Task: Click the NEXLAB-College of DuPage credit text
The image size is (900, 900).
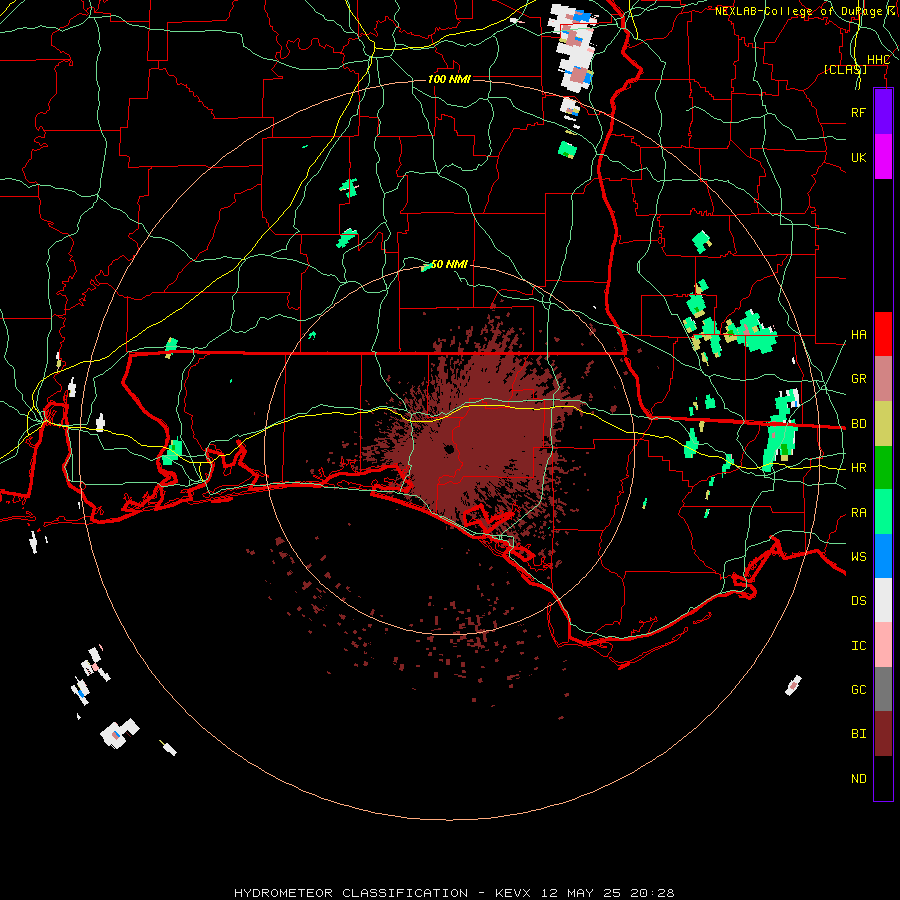Action: click(x=806, y=11)
